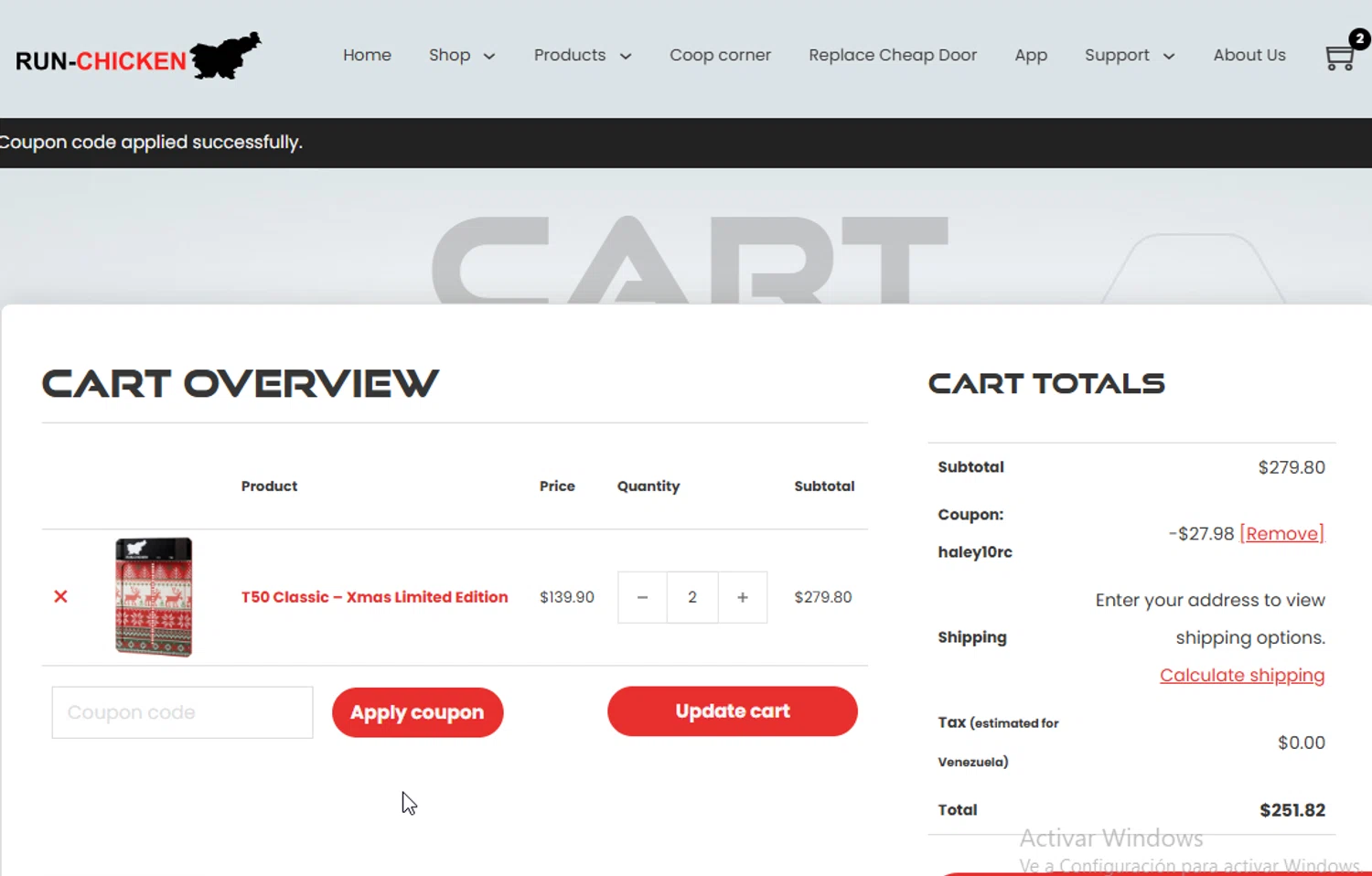Click the Run-Chicken logo
The height and width of the screenshot is (876, 1372).
tap(138, 57)
